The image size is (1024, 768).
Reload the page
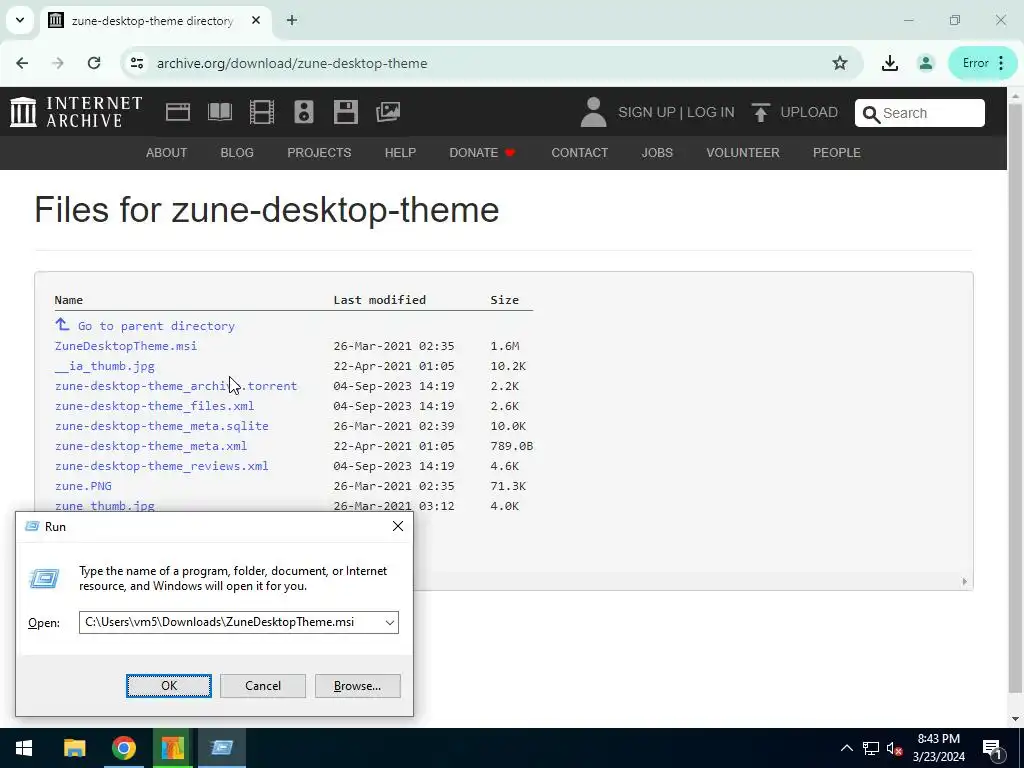(x=94, y=63)
